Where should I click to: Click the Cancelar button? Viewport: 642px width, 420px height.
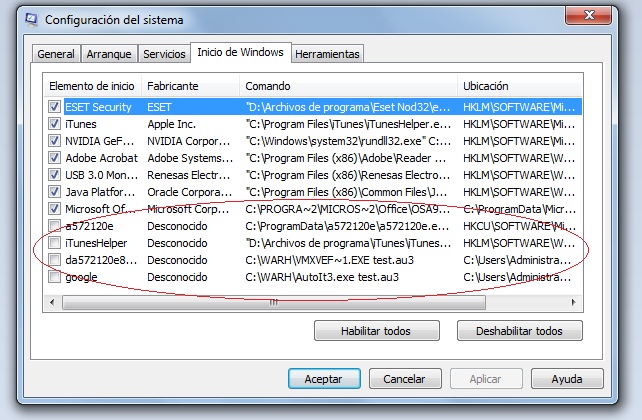tap(405, 379)
